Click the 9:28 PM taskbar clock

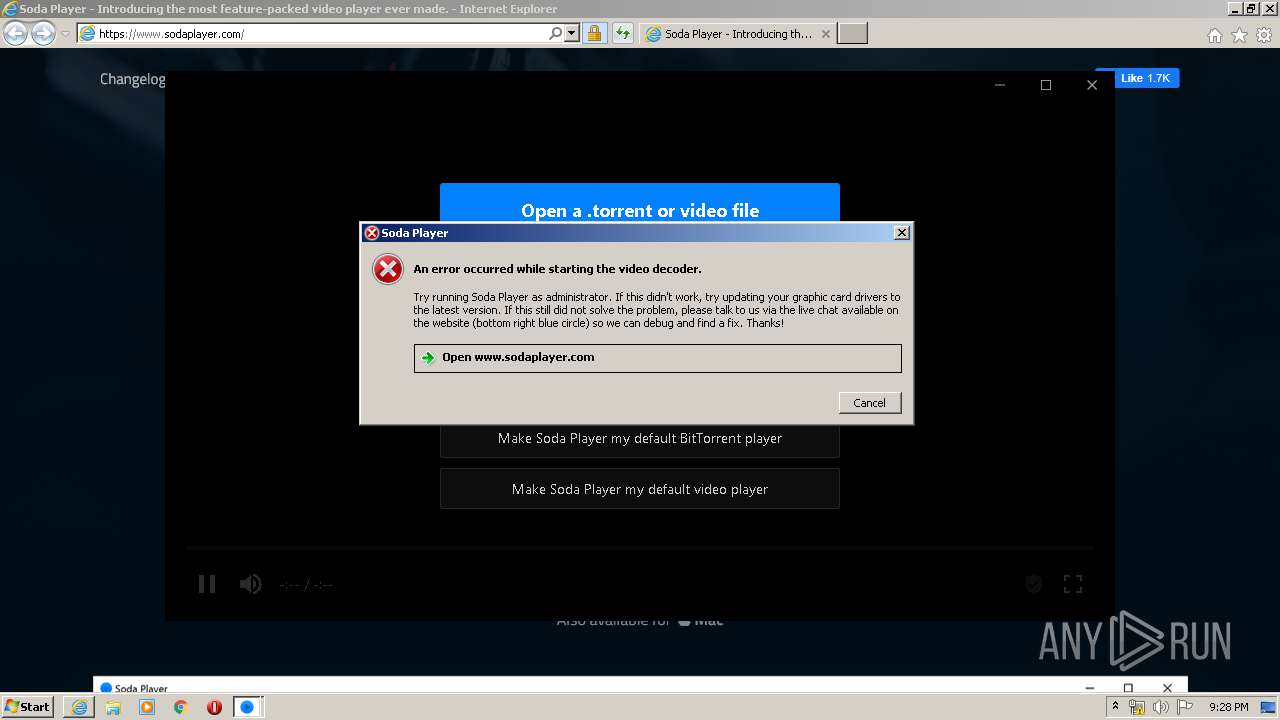click(x=1228, y=707)
